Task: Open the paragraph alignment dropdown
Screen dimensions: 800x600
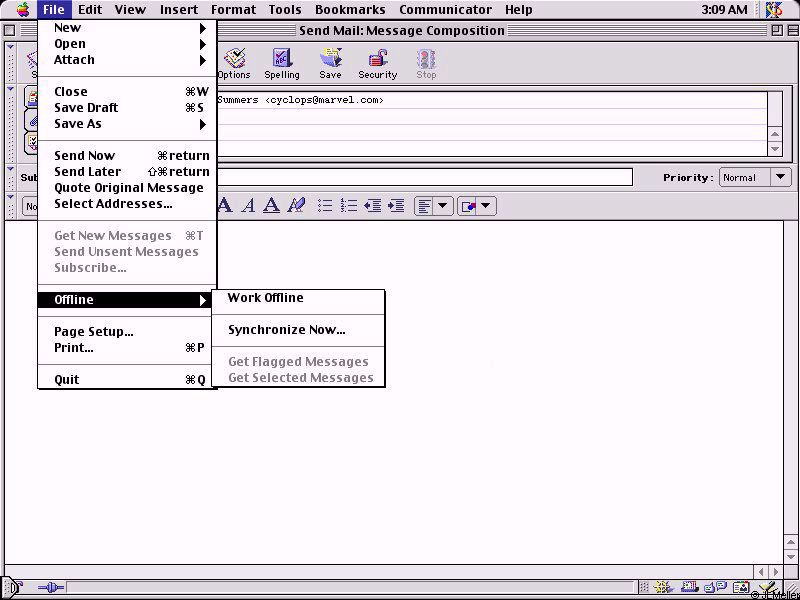Action: pyautogui.click(x=434, y=206)
